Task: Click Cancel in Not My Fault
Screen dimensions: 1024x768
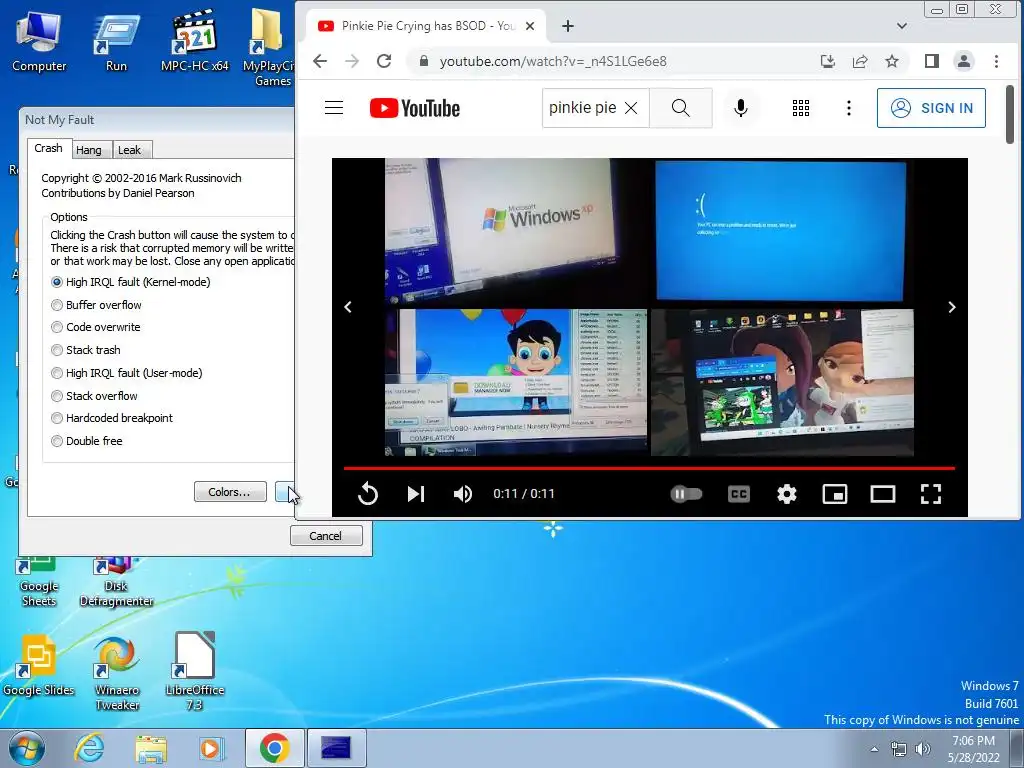Action: (326, 536)
